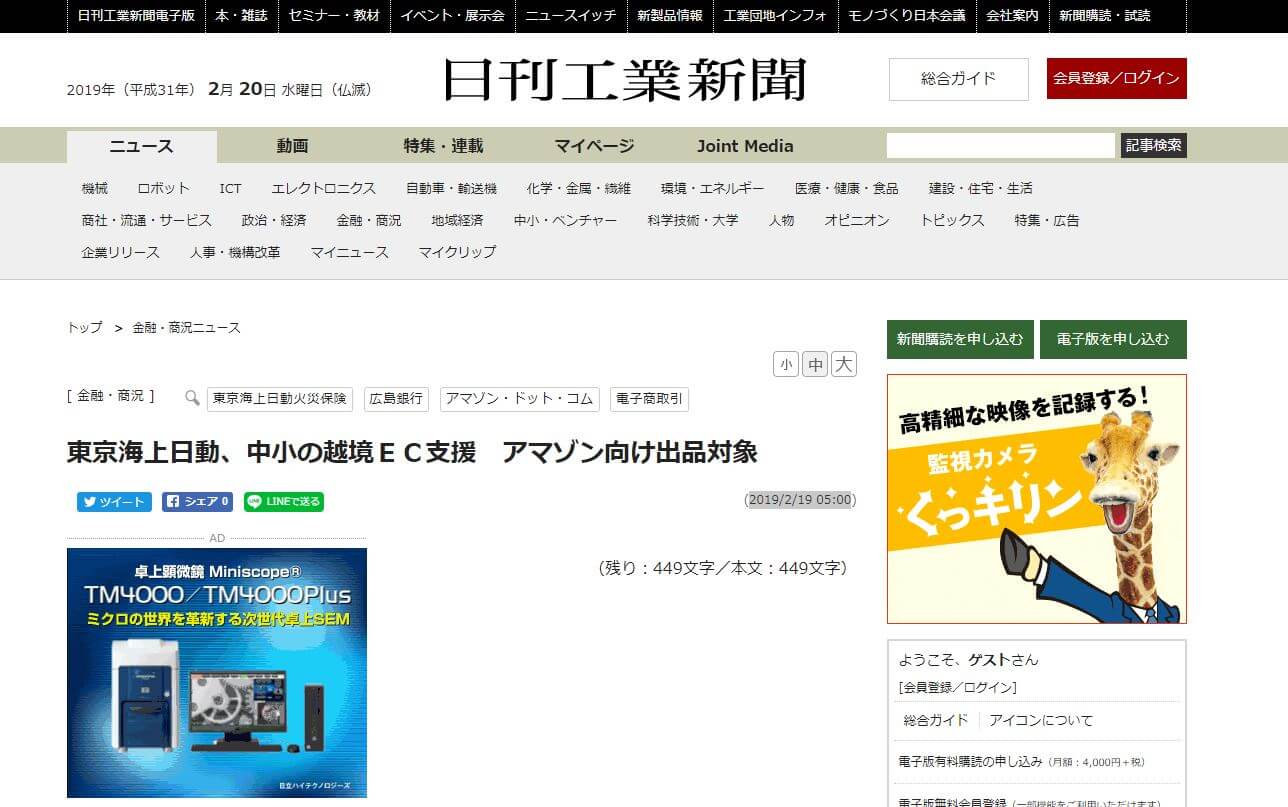Click 新聞購読を申し込む green button
The image size is (1288, 807).
pyautogui.click(x=960, y=339)
